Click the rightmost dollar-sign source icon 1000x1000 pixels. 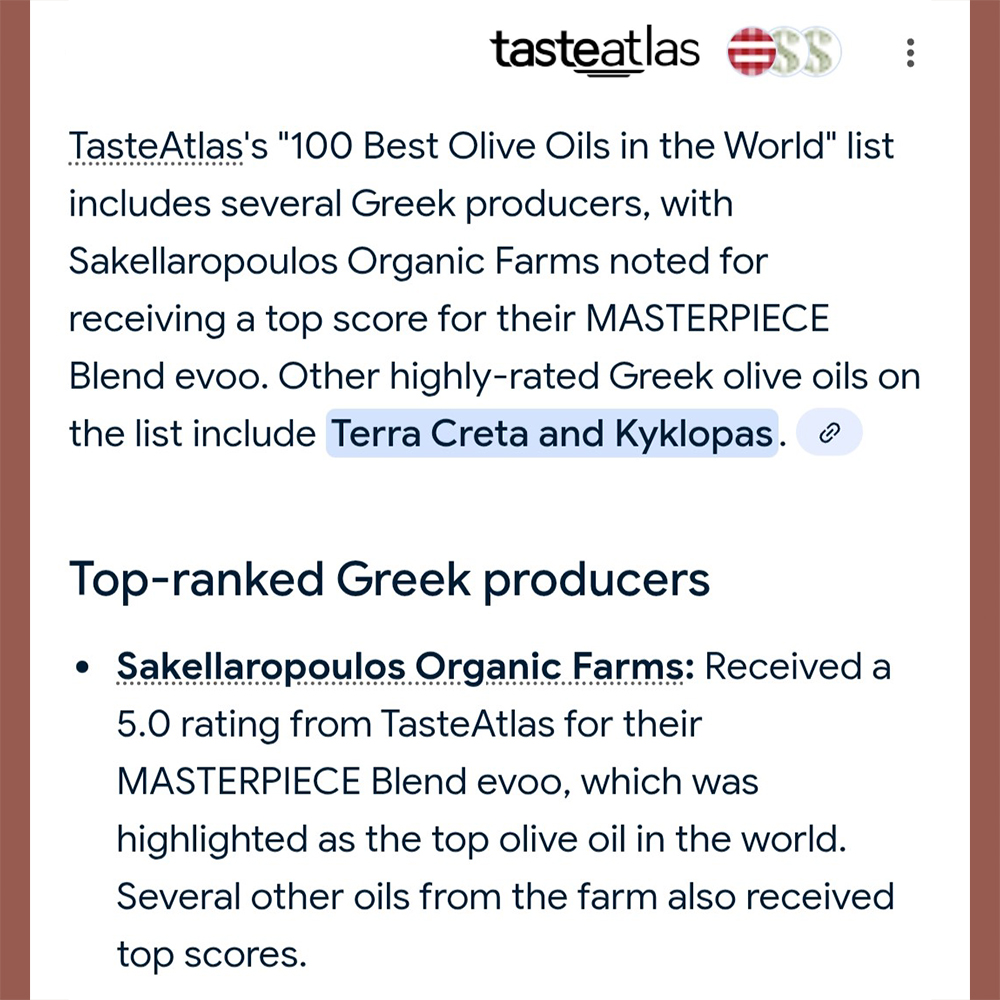click(x=820, y=51)
